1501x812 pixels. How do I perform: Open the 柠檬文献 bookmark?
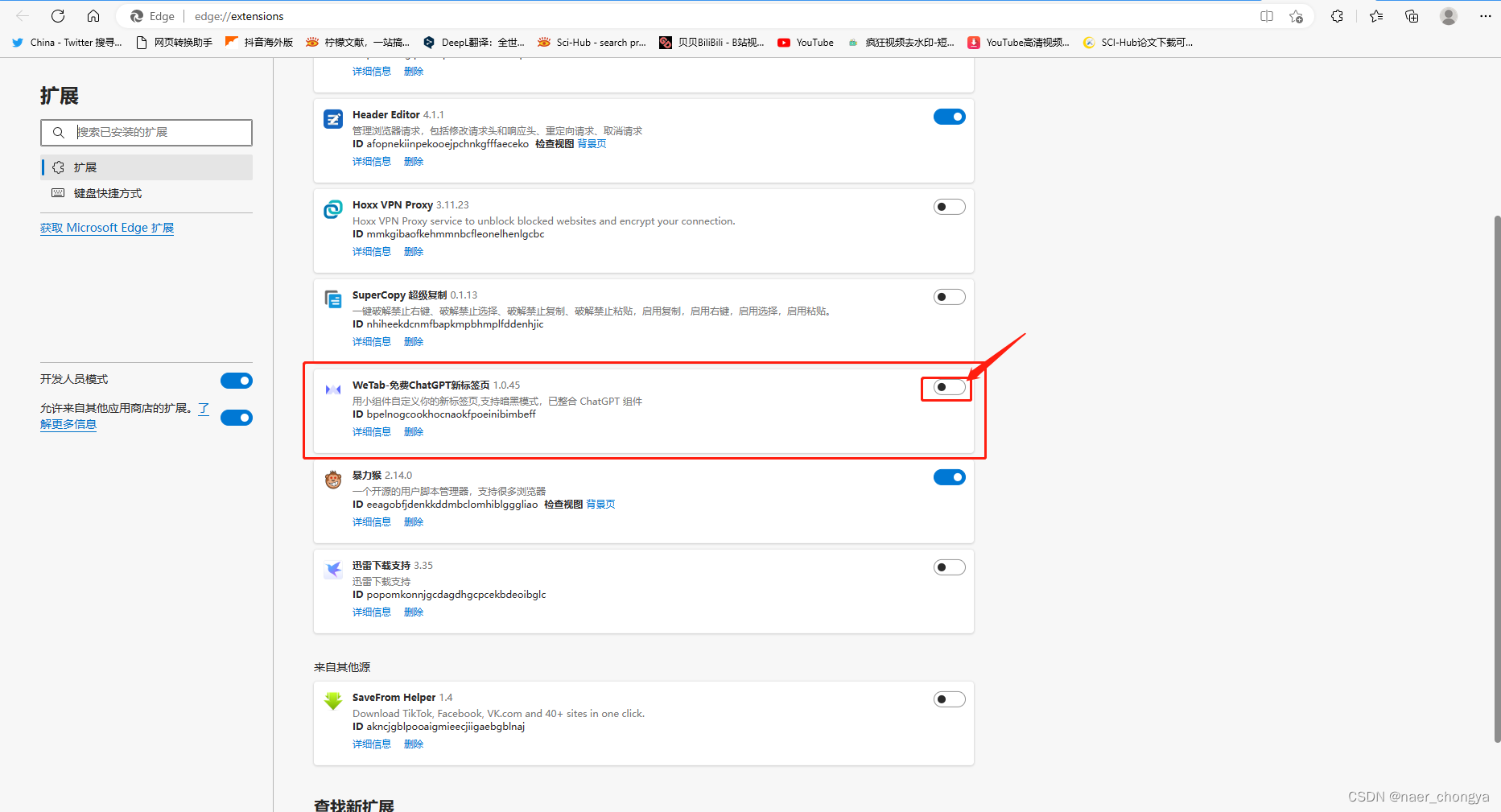click(x=358, y=43)
